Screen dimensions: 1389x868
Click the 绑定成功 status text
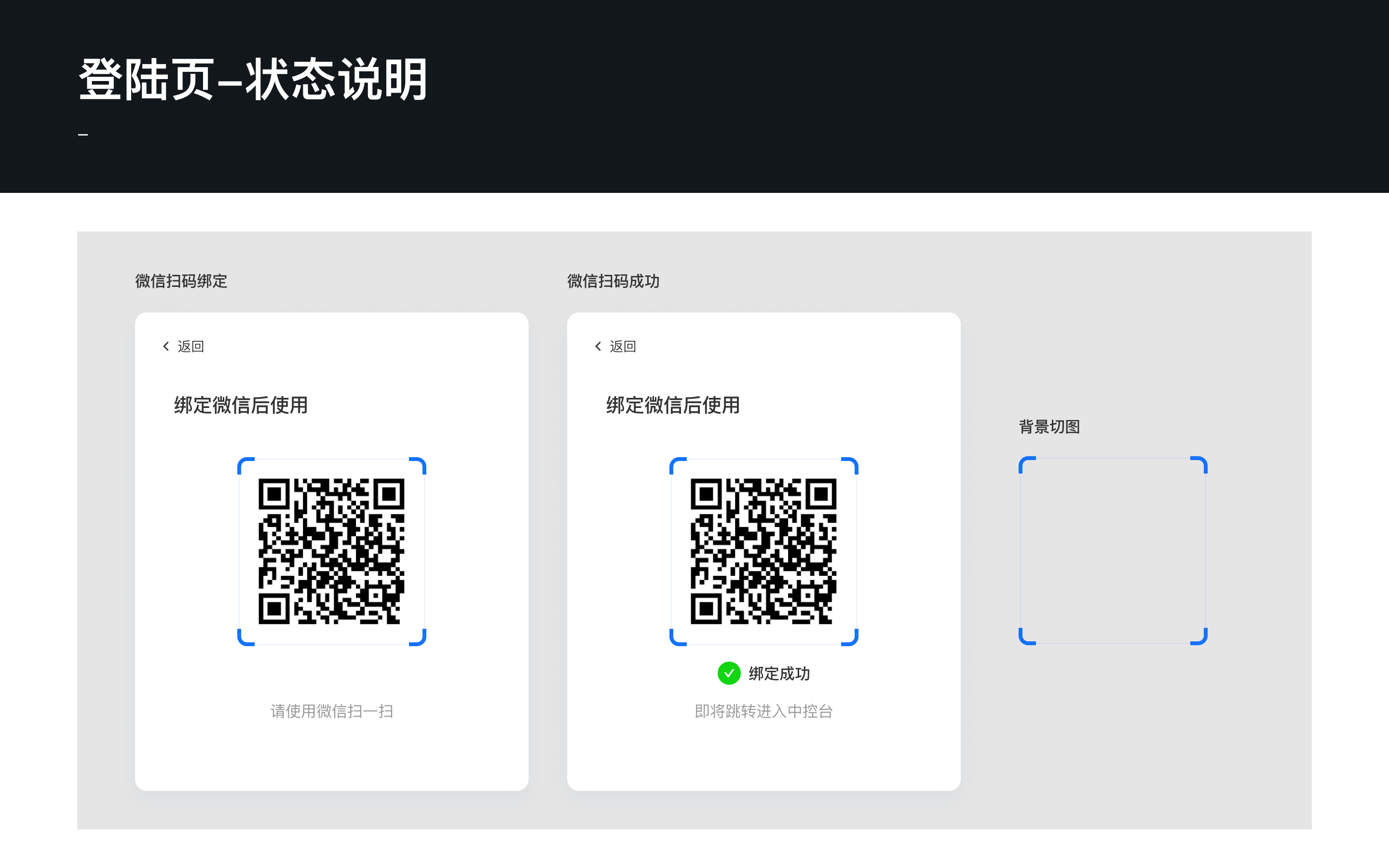[779, 673]
